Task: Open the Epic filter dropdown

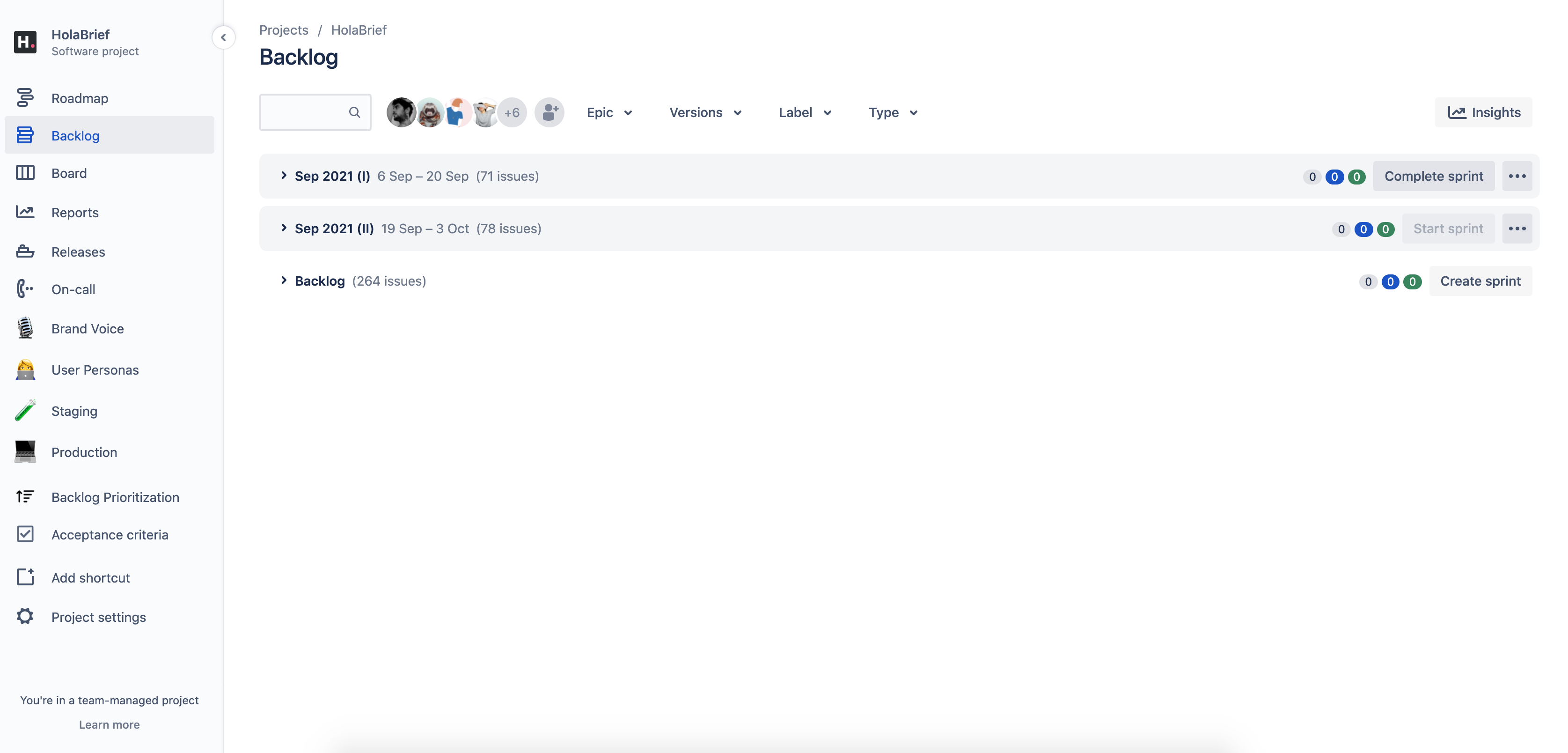Action: click(x=609, y=113)
